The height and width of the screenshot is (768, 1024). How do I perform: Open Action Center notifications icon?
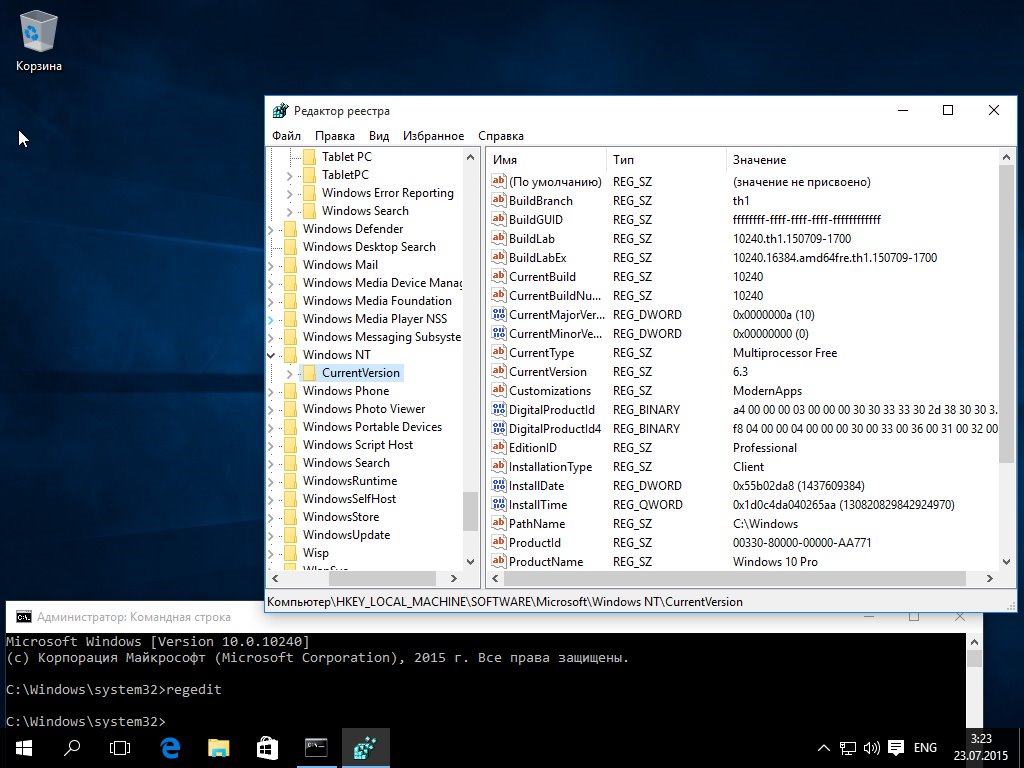[x=896, y=748]
